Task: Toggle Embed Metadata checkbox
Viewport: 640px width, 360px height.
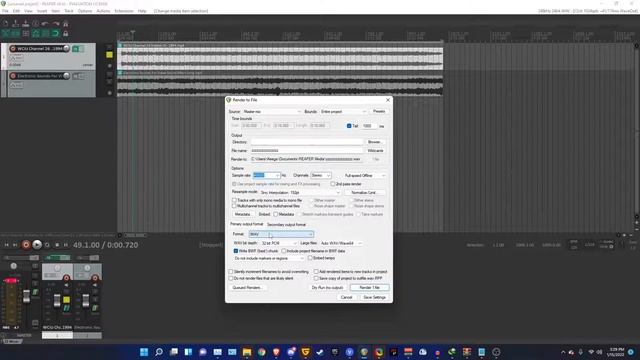Action: click(x=276, y=214)
